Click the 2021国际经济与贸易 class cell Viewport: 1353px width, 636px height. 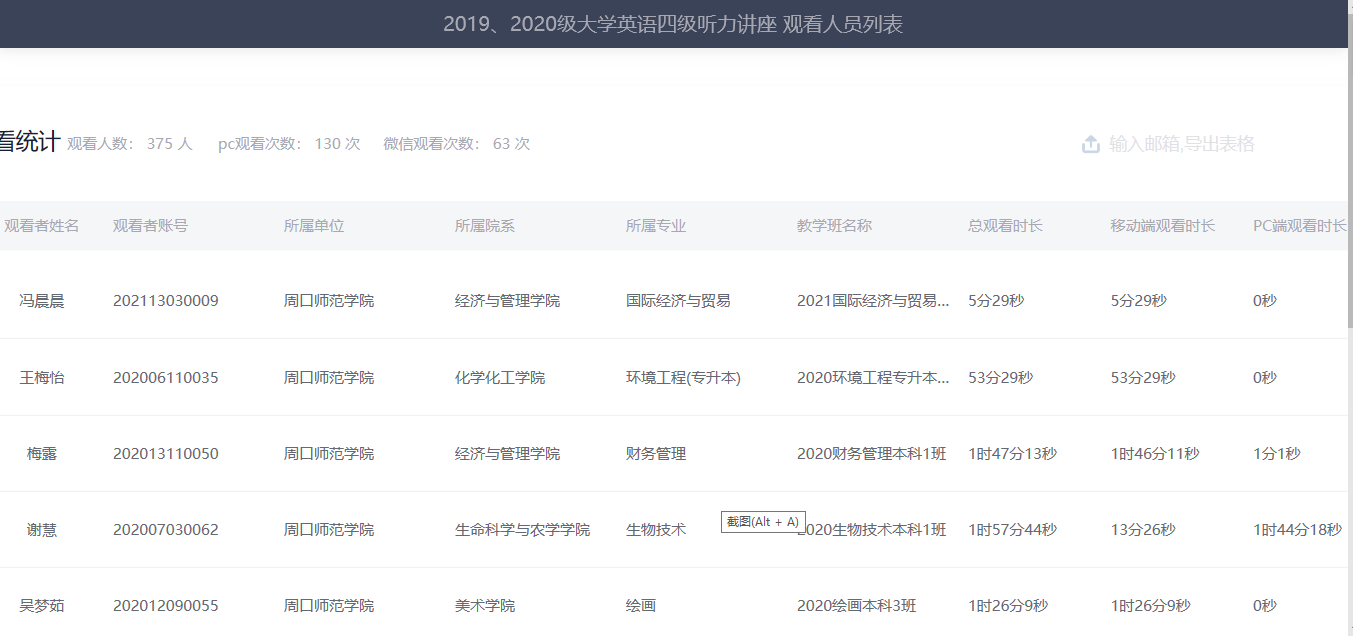point(873,301)
